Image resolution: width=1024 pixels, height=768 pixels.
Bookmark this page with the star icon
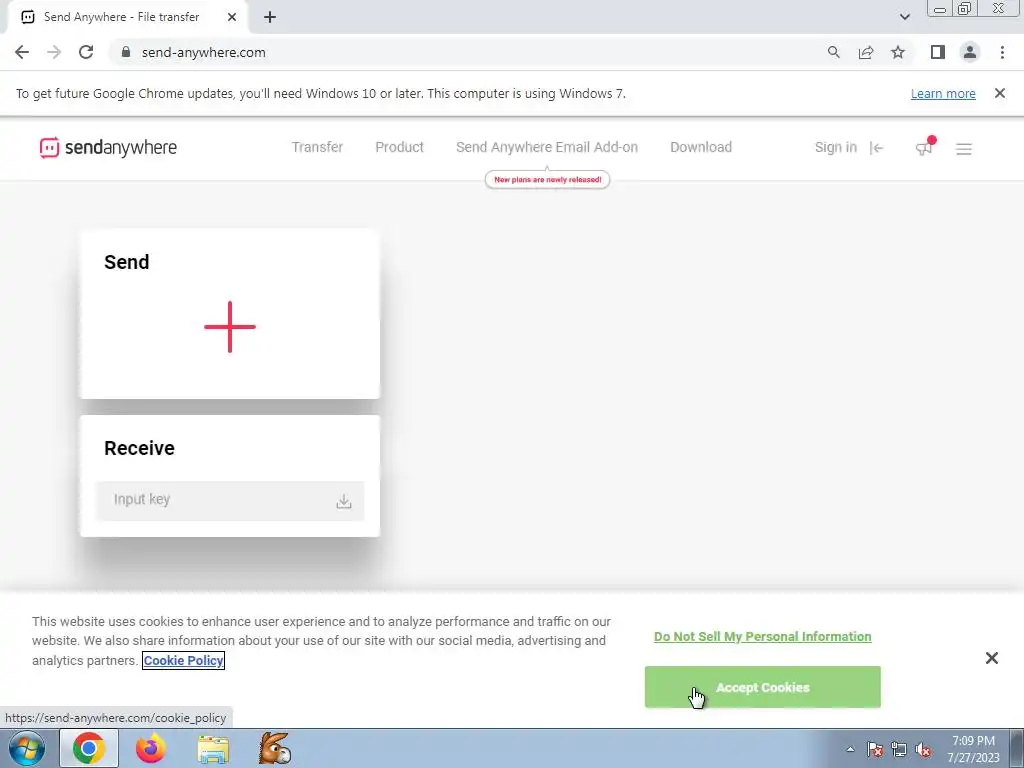(x=898, y=52)
